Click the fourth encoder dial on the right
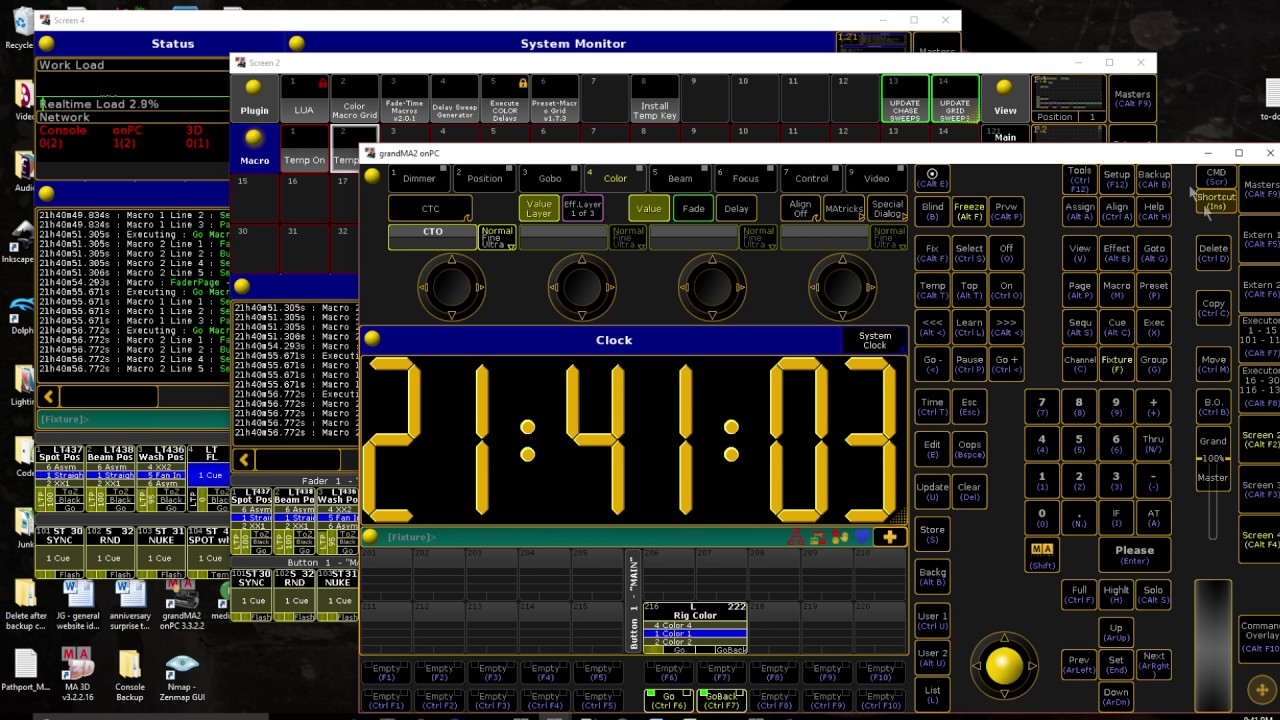1280x720 pixels. pyautogui.click(x=842, y=288)
